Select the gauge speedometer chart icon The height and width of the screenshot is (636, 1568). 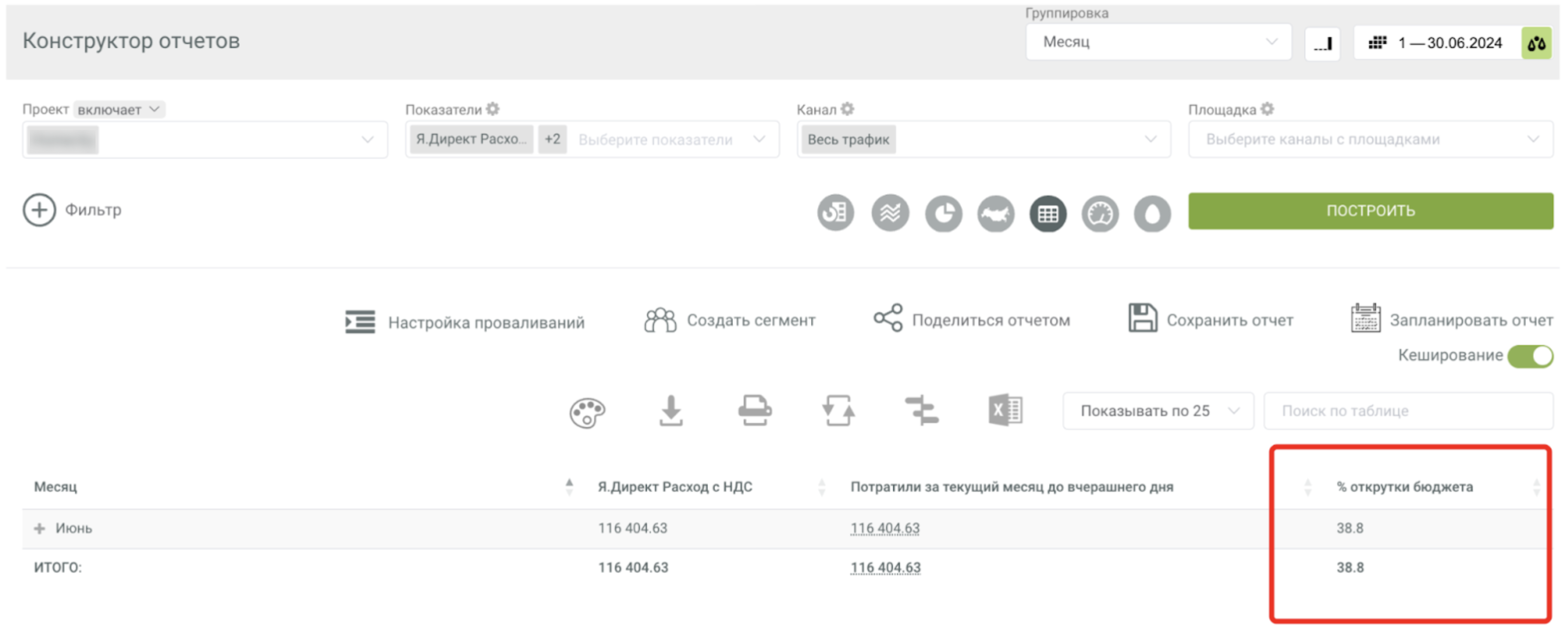pyautogui.click(x=1099, y=213)
